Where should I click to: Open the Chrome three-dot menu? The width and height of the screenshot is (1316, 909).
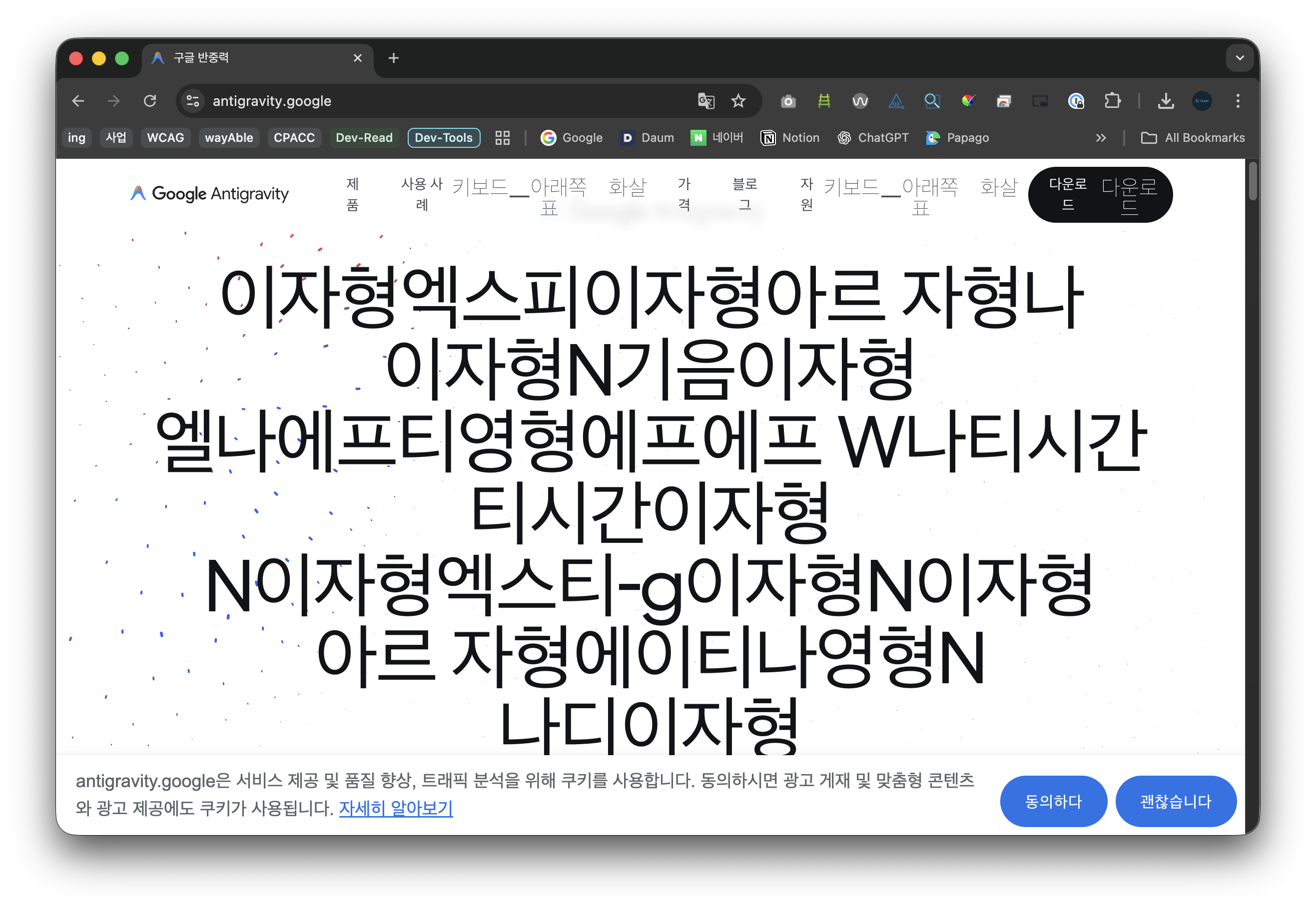pyautogui.click(x=1238, y=101)
